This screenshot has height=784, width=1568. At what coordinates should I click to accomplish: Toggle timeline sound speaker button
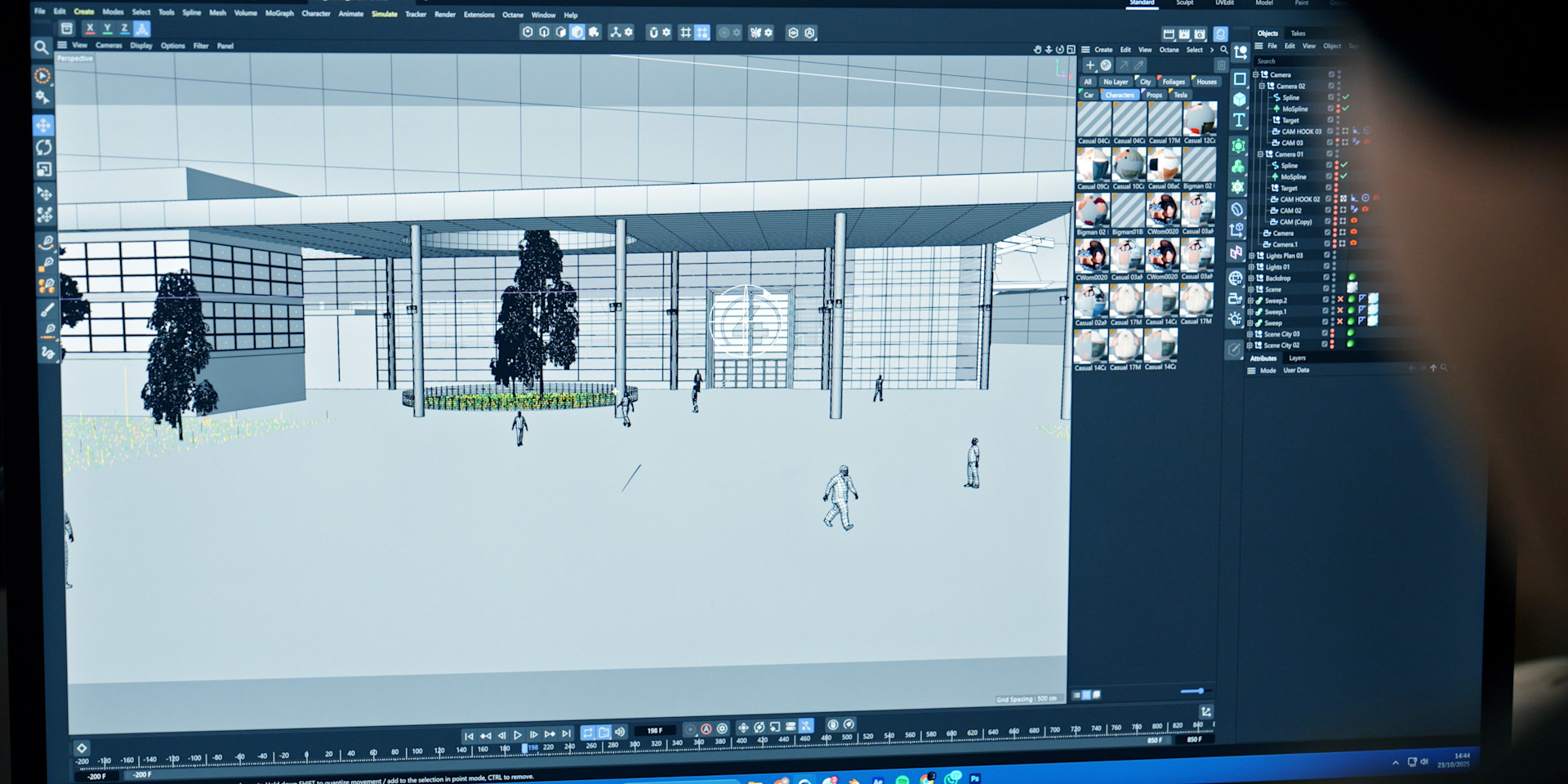(x=620, y=732)
